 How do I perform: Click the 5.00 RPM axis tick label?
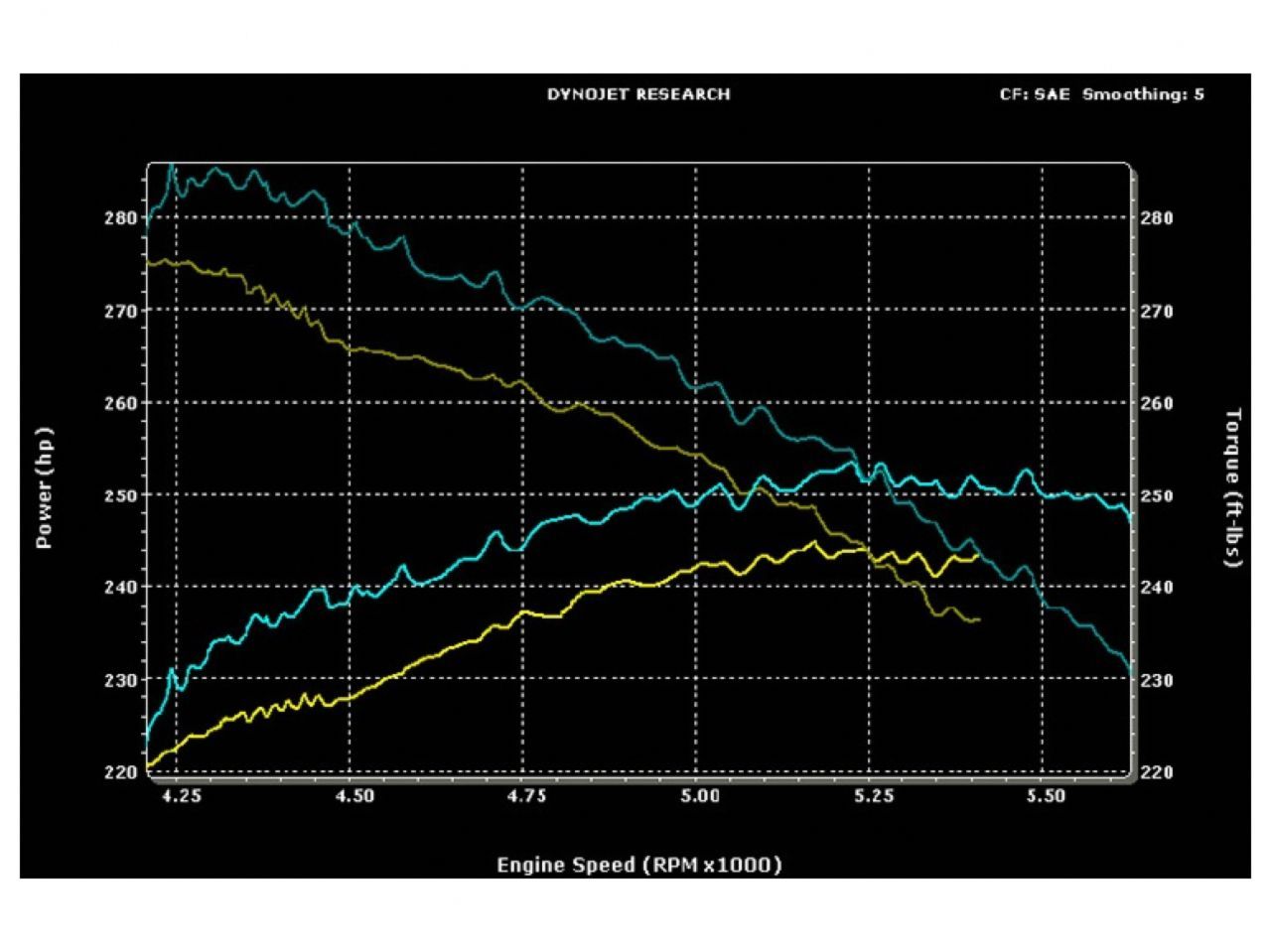700,795
